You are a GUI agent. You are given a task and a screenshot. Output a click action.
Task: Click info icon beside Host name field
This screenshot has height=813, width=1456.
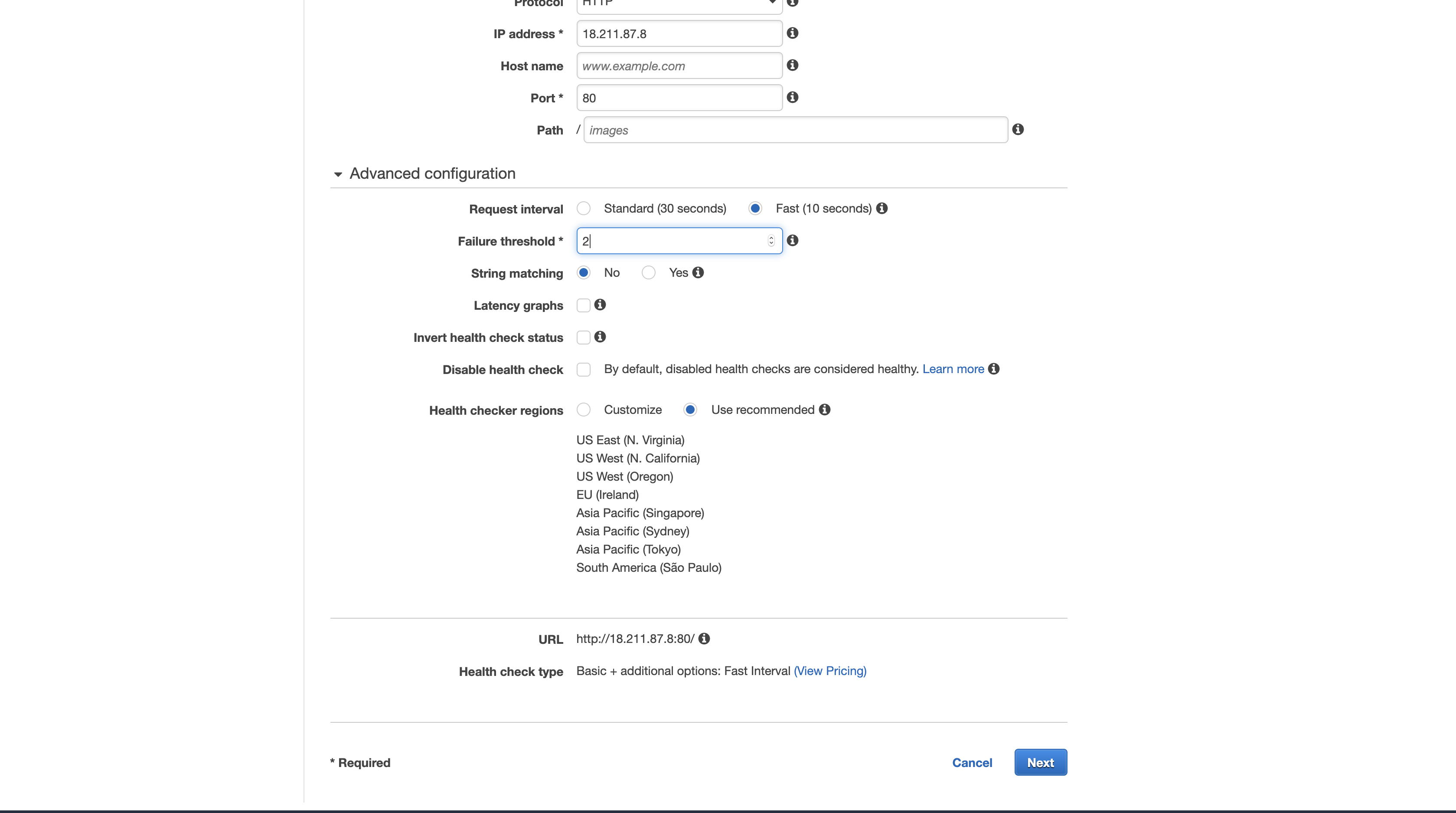click(793, 66)
